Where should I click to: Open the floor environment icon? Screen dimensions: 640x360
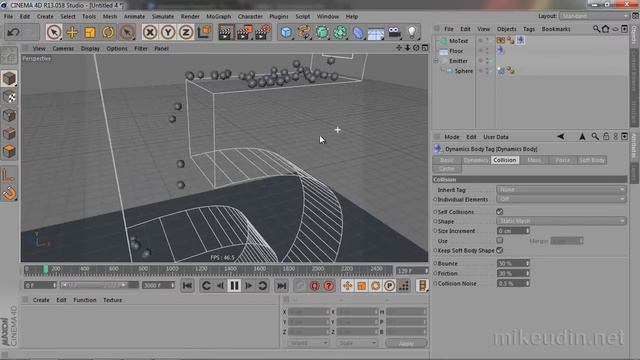(376, 33)
